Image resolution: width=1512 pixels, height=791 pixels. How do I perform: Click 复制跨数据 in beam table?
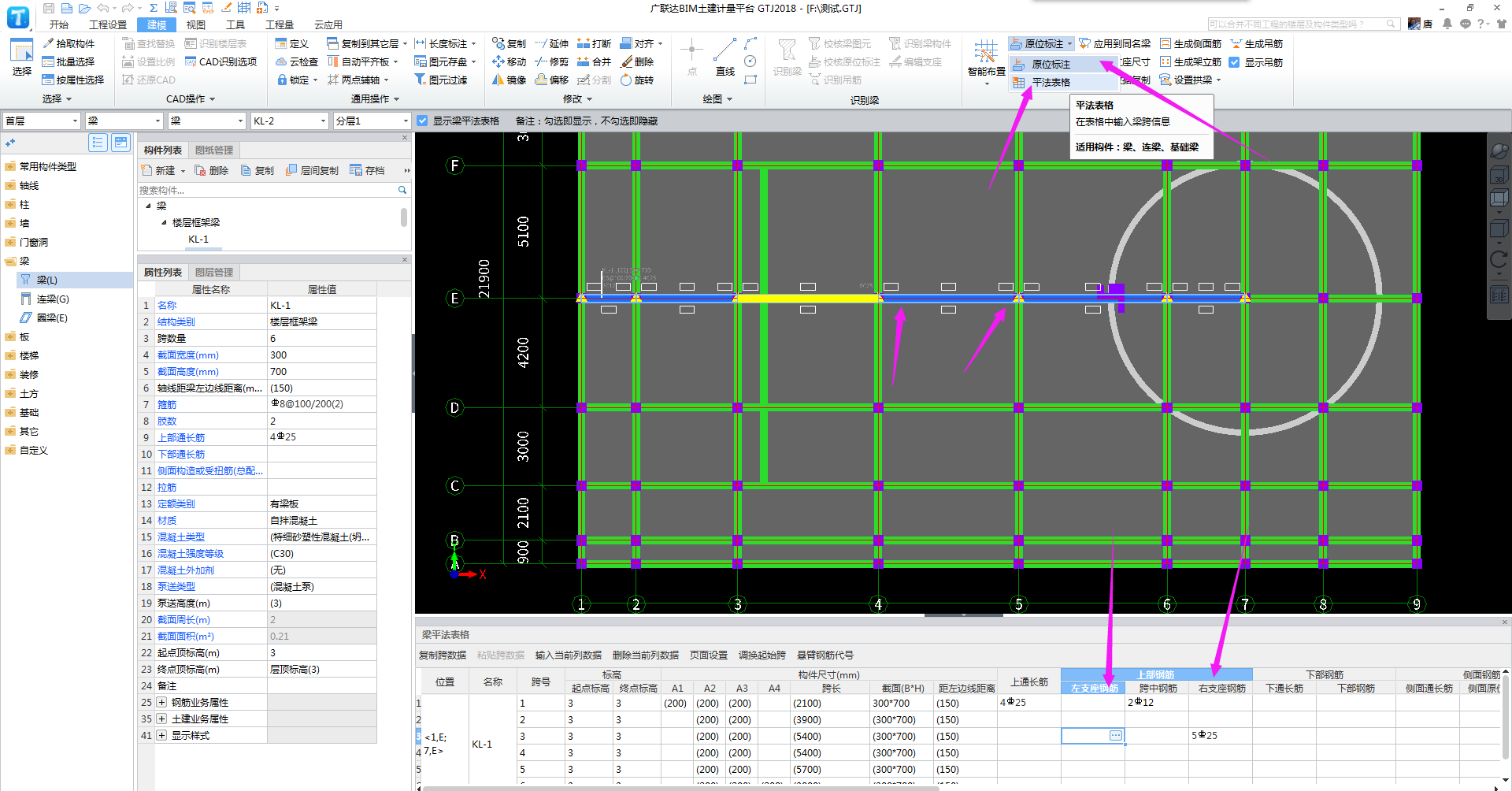click(443, 655)
